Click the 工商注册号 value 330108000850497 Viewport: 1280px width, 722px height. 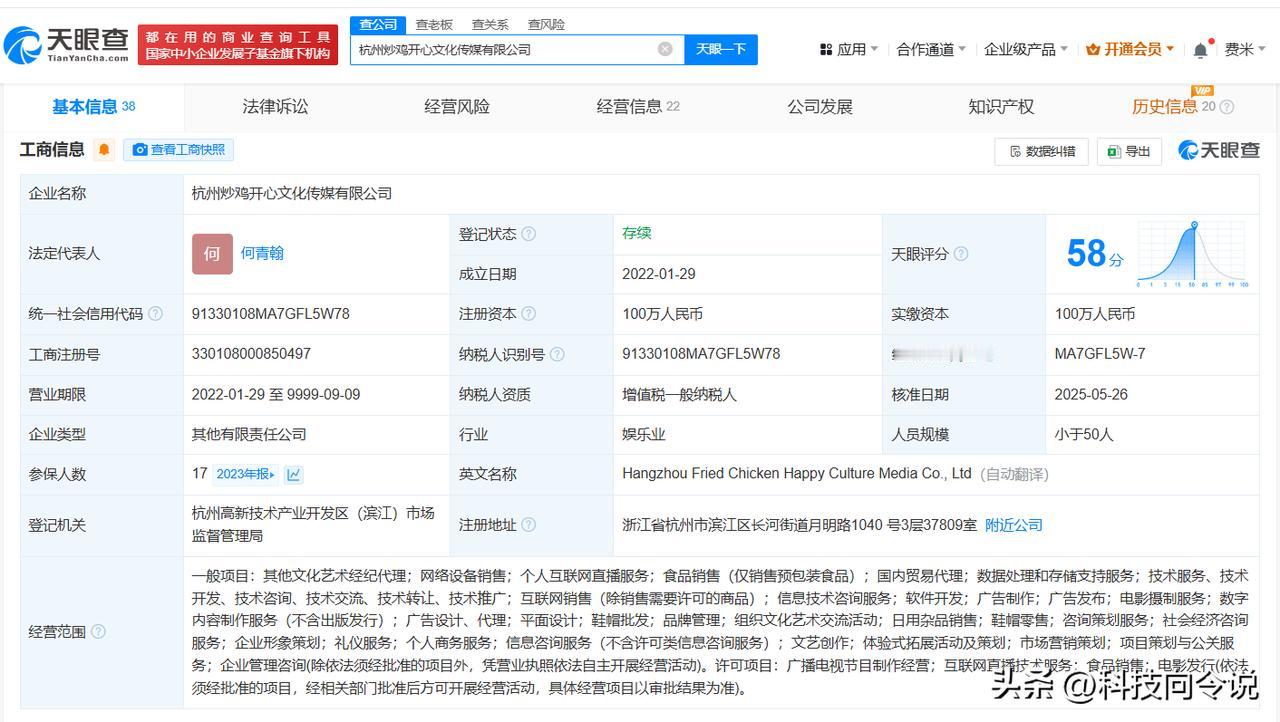point(251,354)
